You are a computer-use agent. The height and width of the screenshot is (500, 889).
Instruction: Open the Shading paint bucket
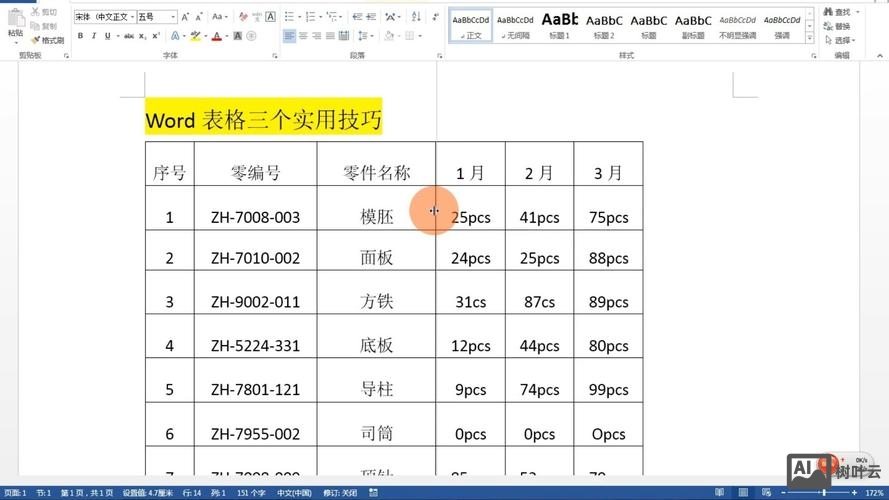tap(389, 36)
